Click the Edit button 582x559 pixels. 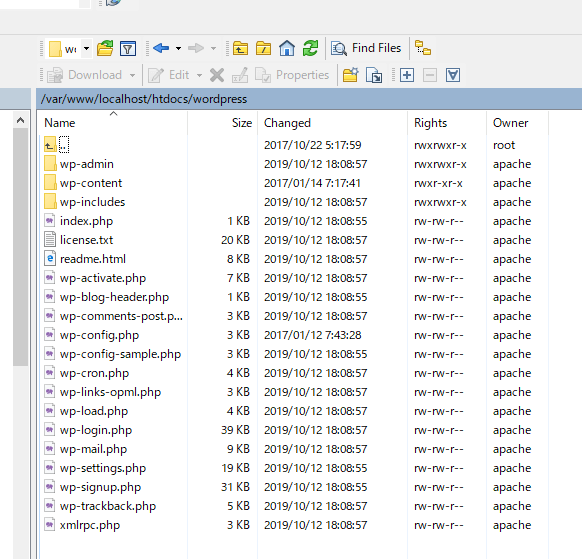[169, 75]
